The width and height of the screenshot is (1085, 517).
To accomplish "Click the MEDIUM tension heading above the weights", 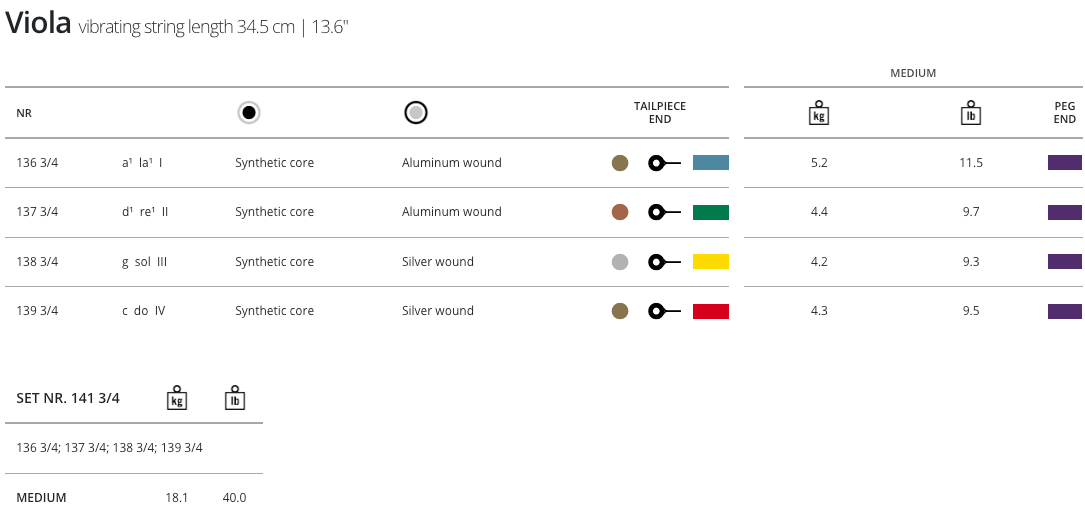I will pyautogui.click(x=913, y=73).
